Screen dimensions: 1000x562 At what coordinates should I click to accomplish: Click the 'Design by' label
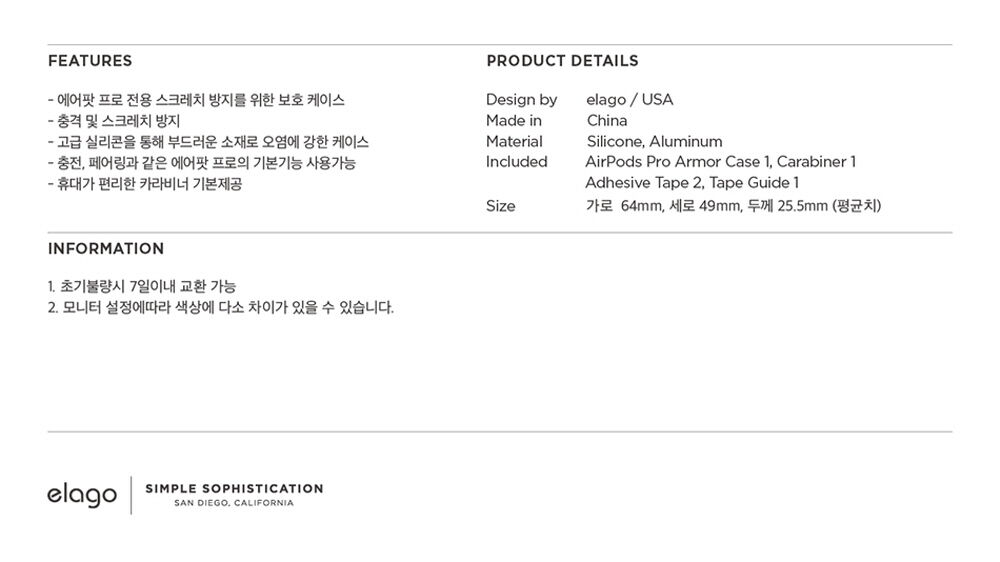(x=521, y=100)
